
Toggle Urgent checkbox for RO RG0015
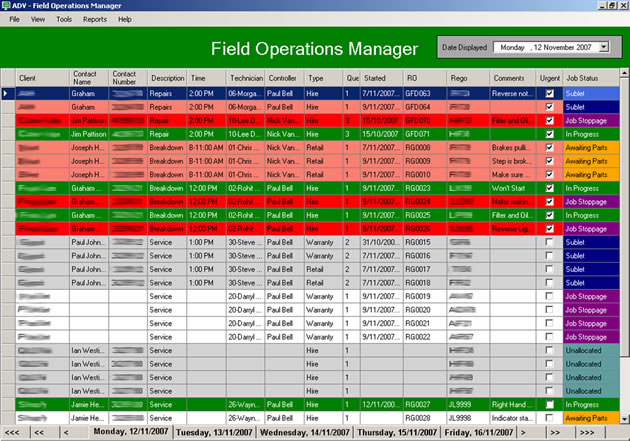tap(548, 242)
